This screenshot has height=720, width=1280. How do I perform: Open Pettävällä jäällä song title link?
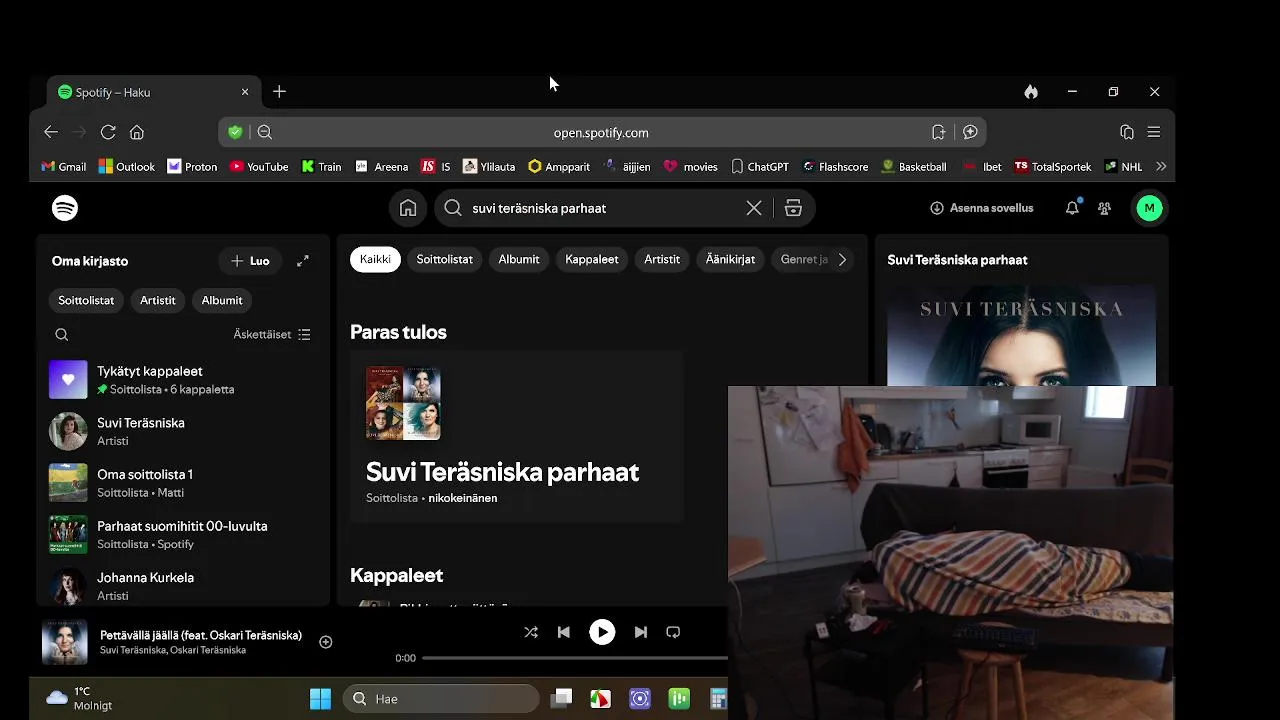click(x=201, y=635)
